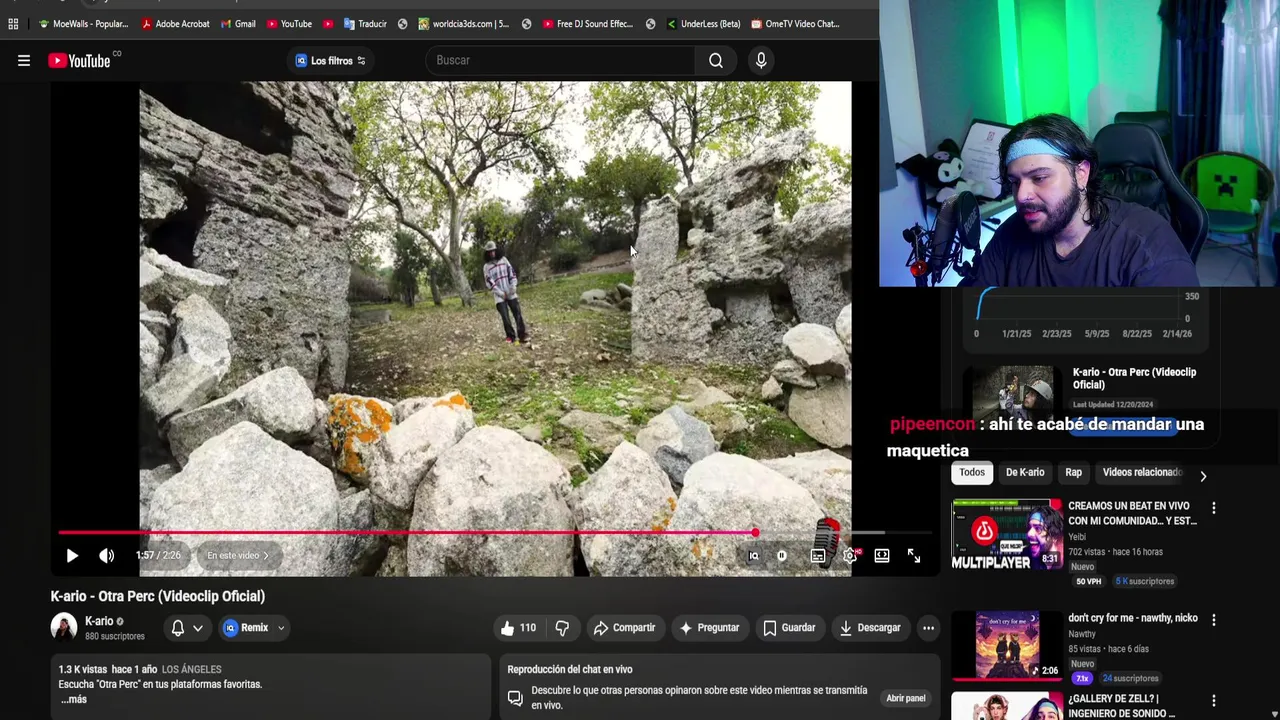Select the Todos filter chip
The image size is (1280, 720).
click(x=972, y=472)
